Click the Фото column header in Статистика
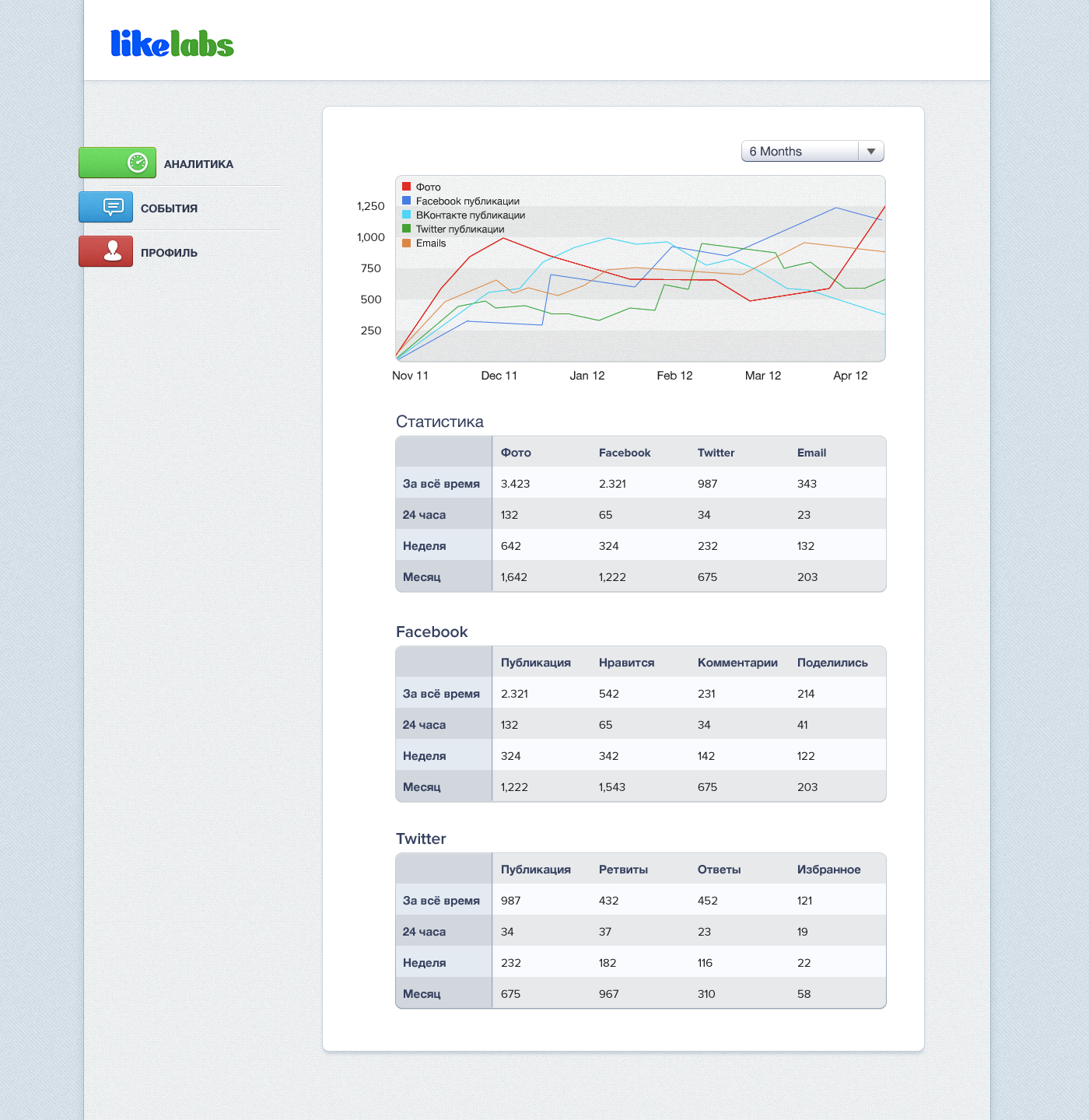Screen dimensions: 1089x1120 [516, 453]
